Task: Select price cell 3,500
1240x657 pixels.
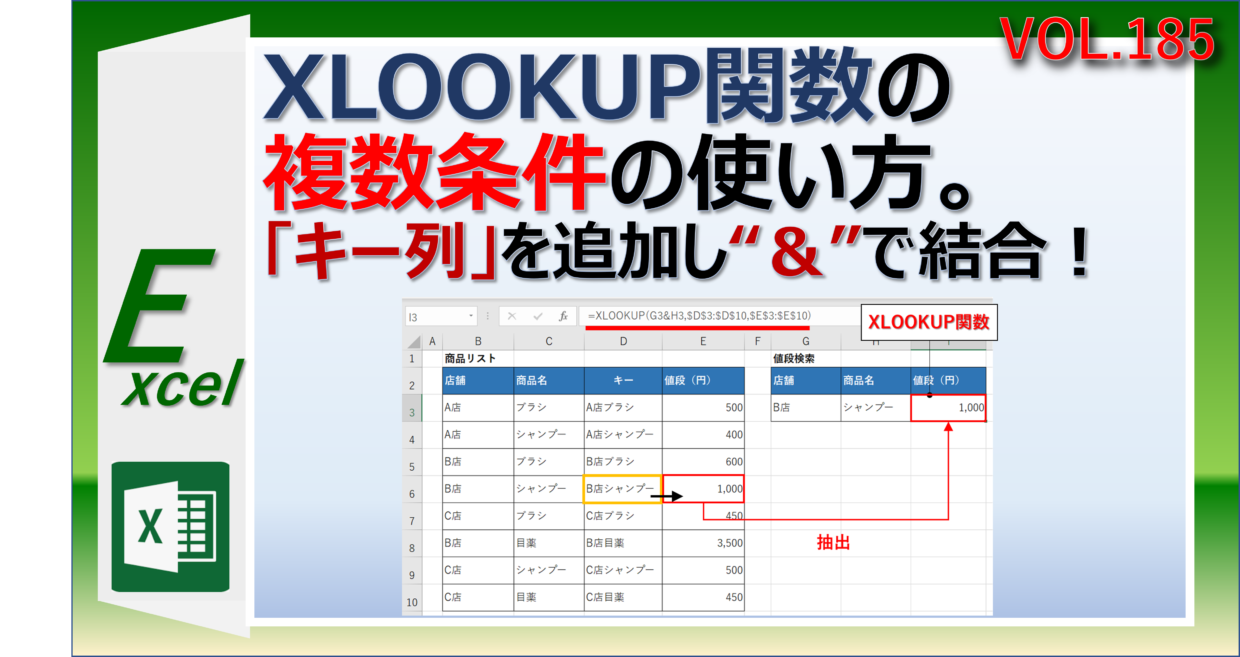Action: tap(703, 543)
